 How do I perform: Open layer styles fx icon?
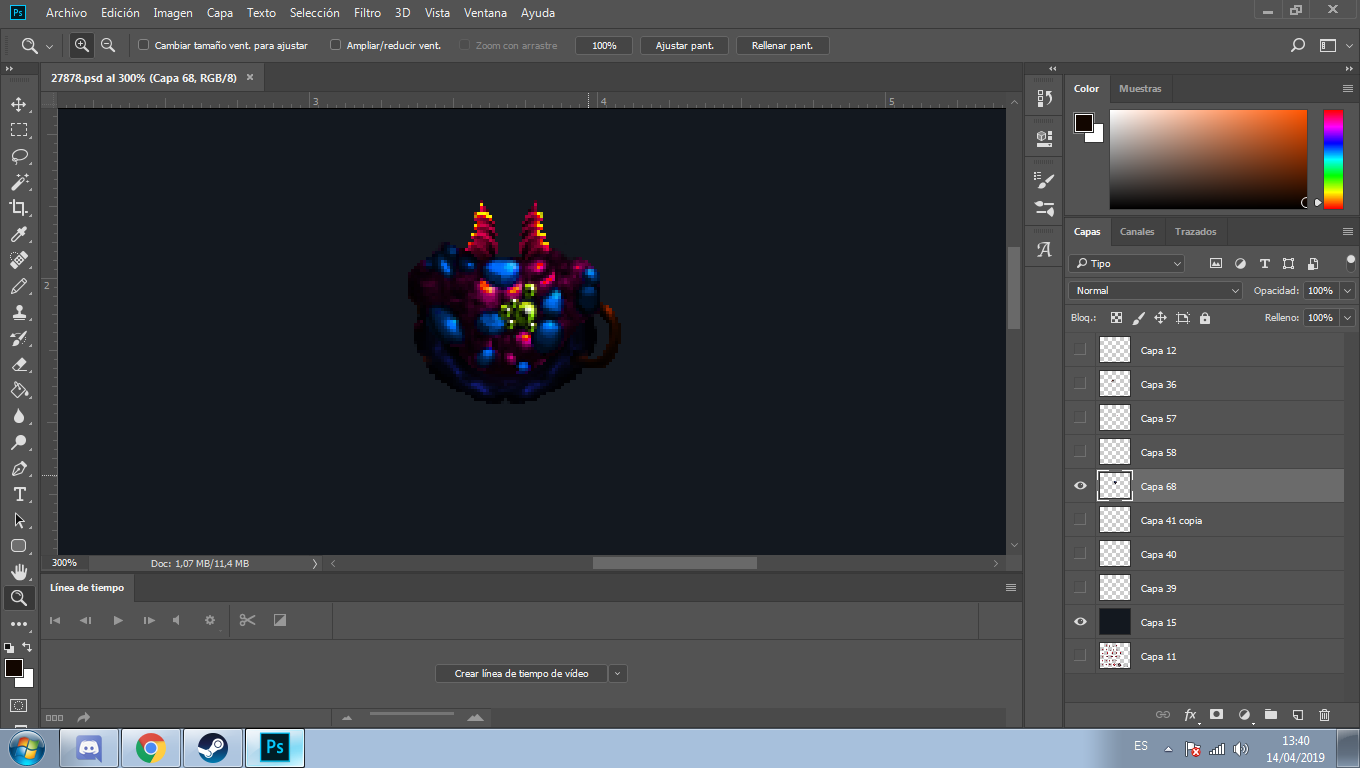pos(1190,715)
